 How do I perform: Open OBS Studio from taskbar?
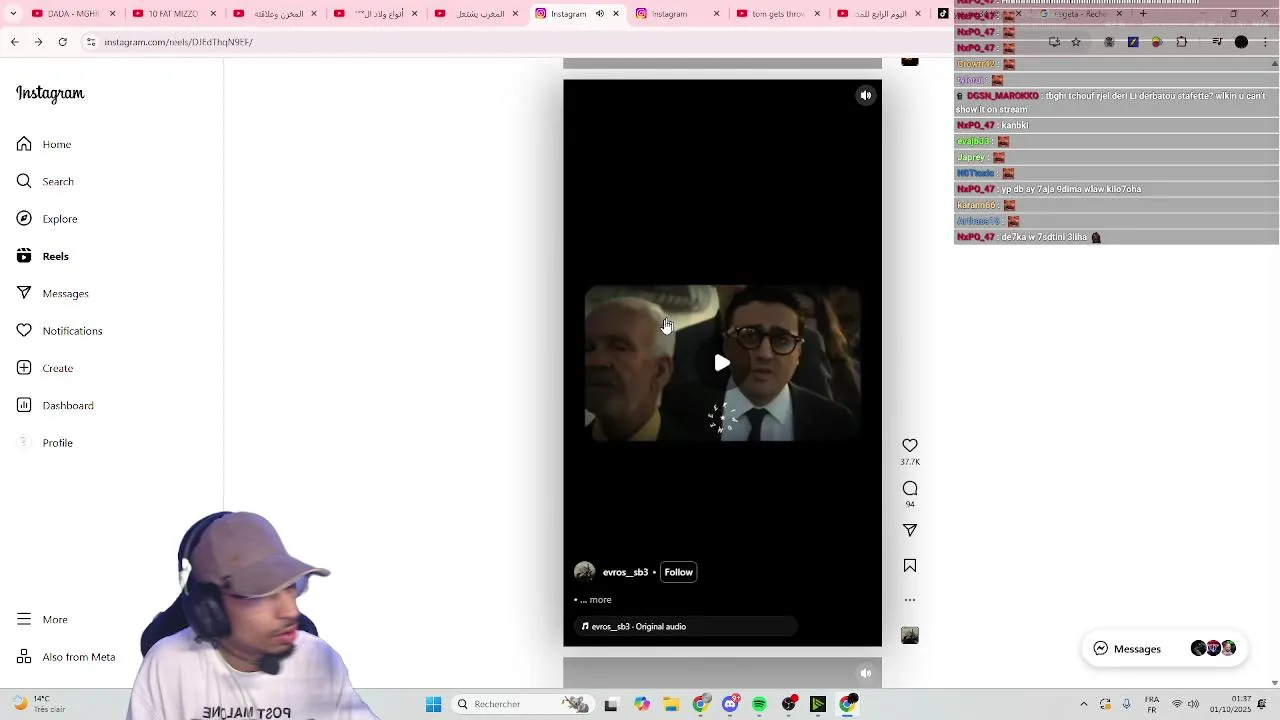[789, 704]
